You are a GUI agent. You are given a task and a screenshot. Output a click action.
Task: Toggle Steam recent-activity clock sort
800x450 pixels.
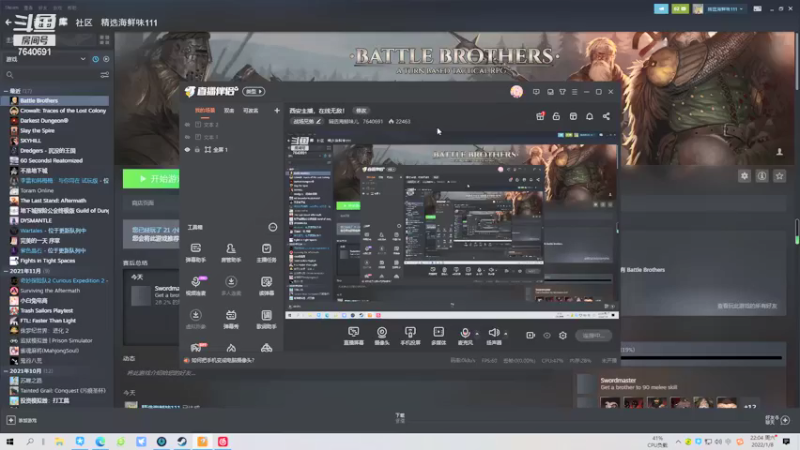point(95,59)
